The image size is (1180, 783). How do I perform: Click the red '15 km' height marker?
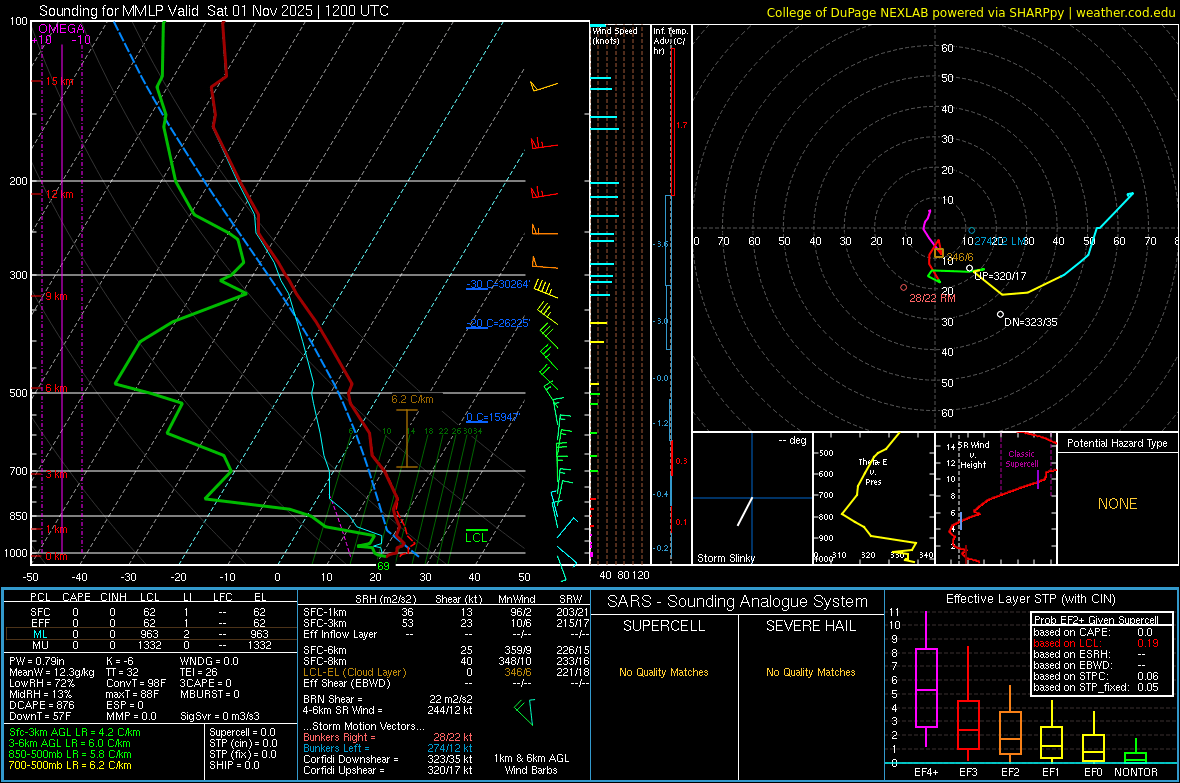pyautogui.click(x=59, y=81)
